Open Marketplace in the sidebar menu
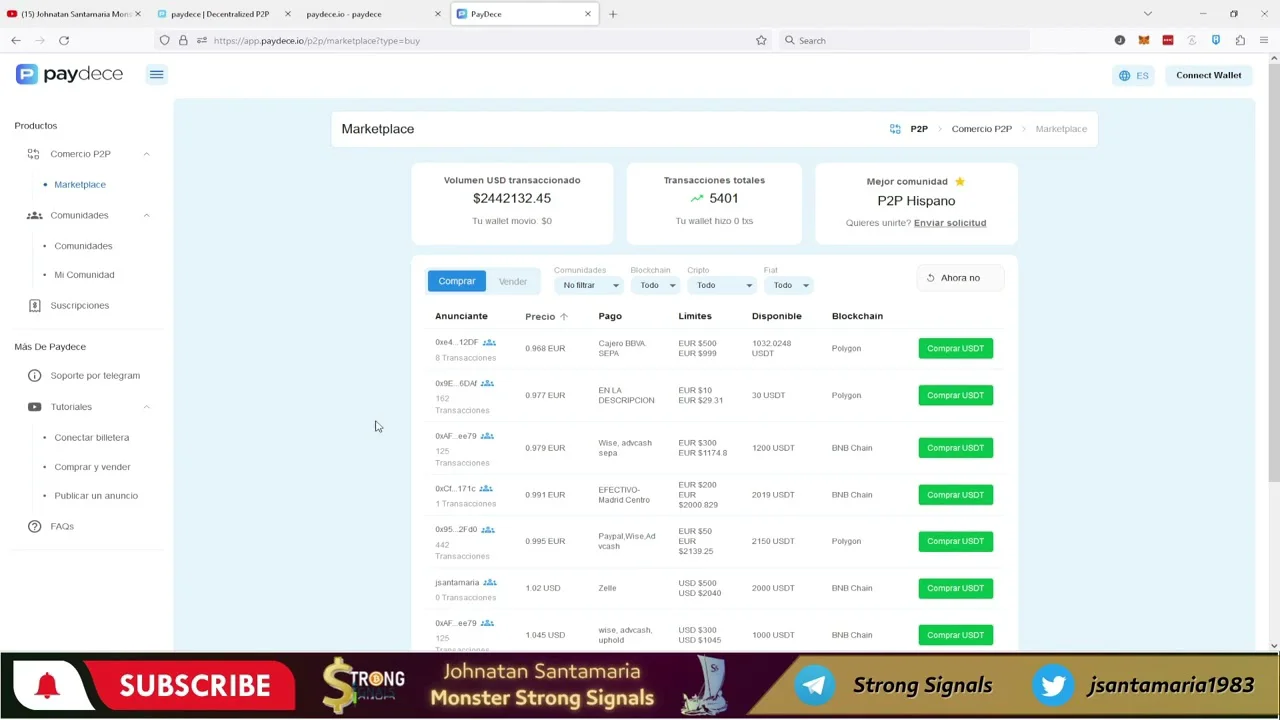 80,185
